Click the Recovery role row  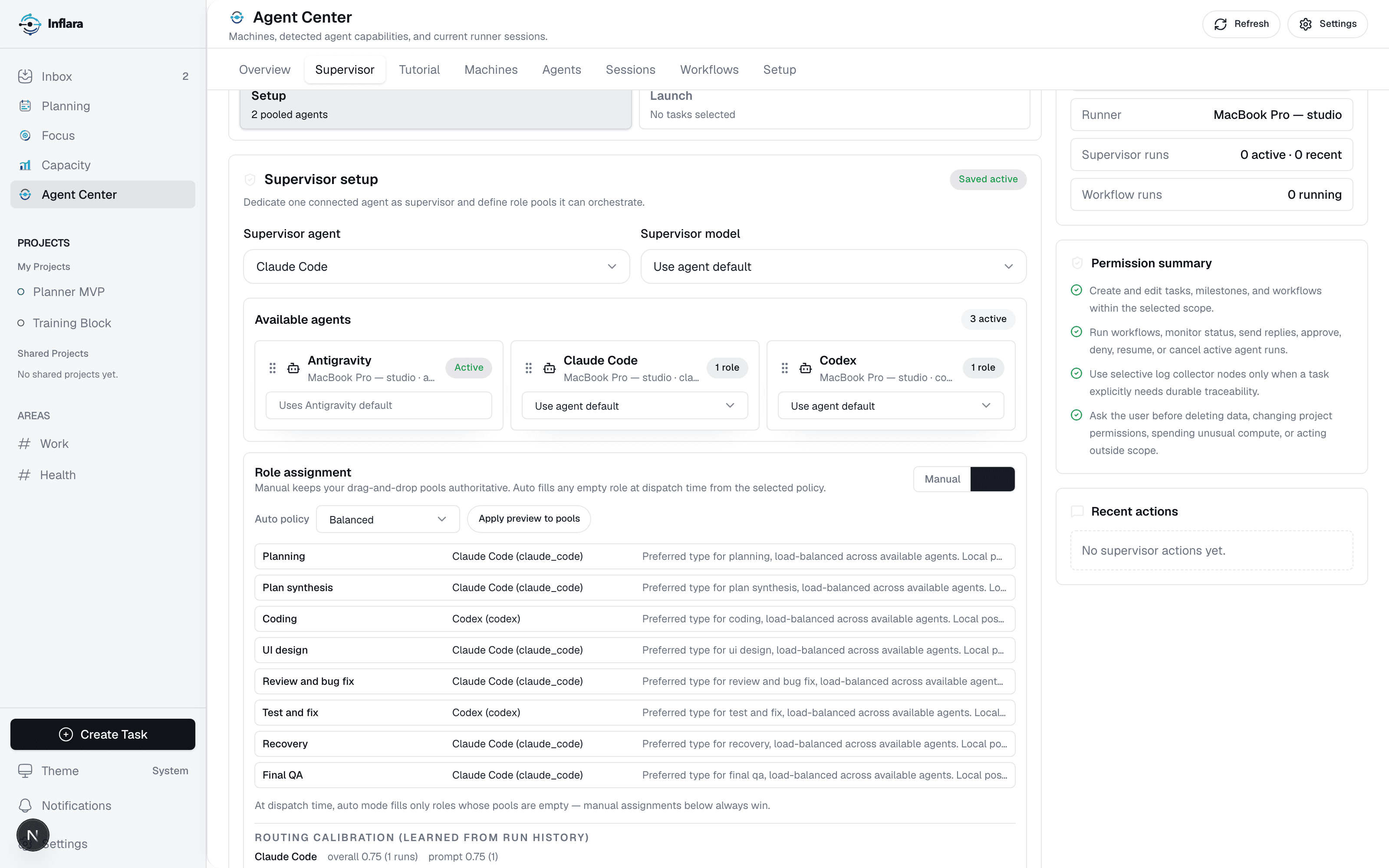pos(635,743)
